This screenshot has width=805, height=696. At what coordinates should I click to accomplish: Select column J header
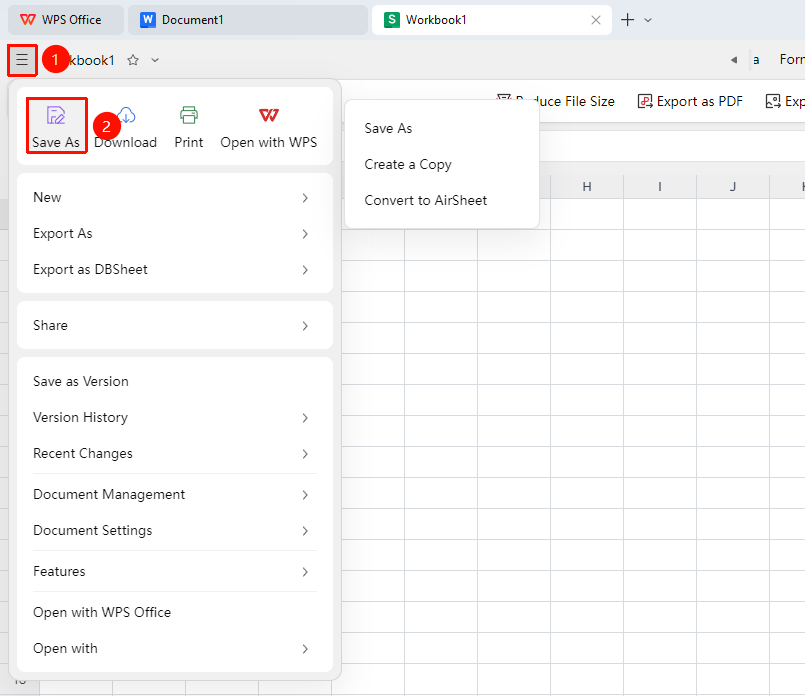pyautogui.click(x=733, y=187)
